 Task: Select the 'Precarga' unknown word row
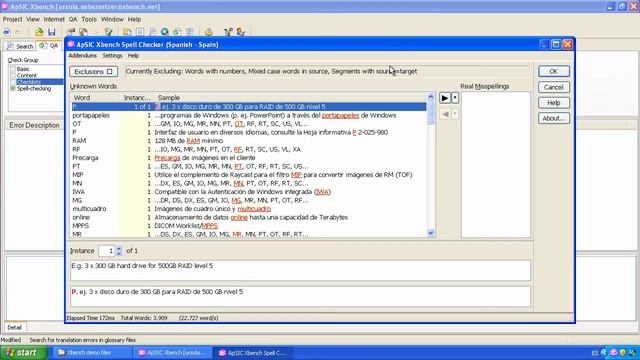pos(249,158)
